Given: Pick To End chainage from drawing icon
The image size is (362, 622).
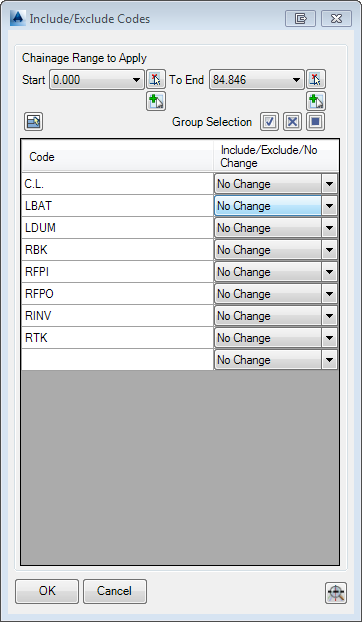Looking at the screenshot, I should pyautogui.click(x=316, y=80).
